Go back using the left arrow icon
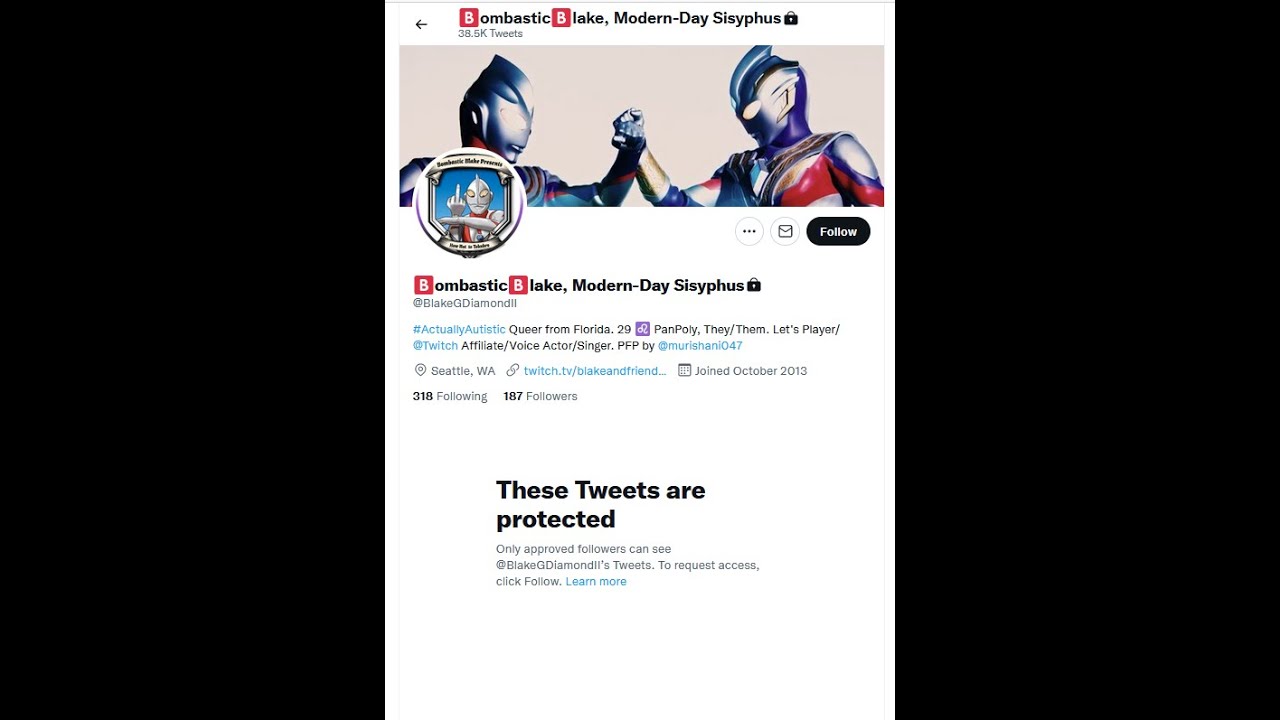 421,24
